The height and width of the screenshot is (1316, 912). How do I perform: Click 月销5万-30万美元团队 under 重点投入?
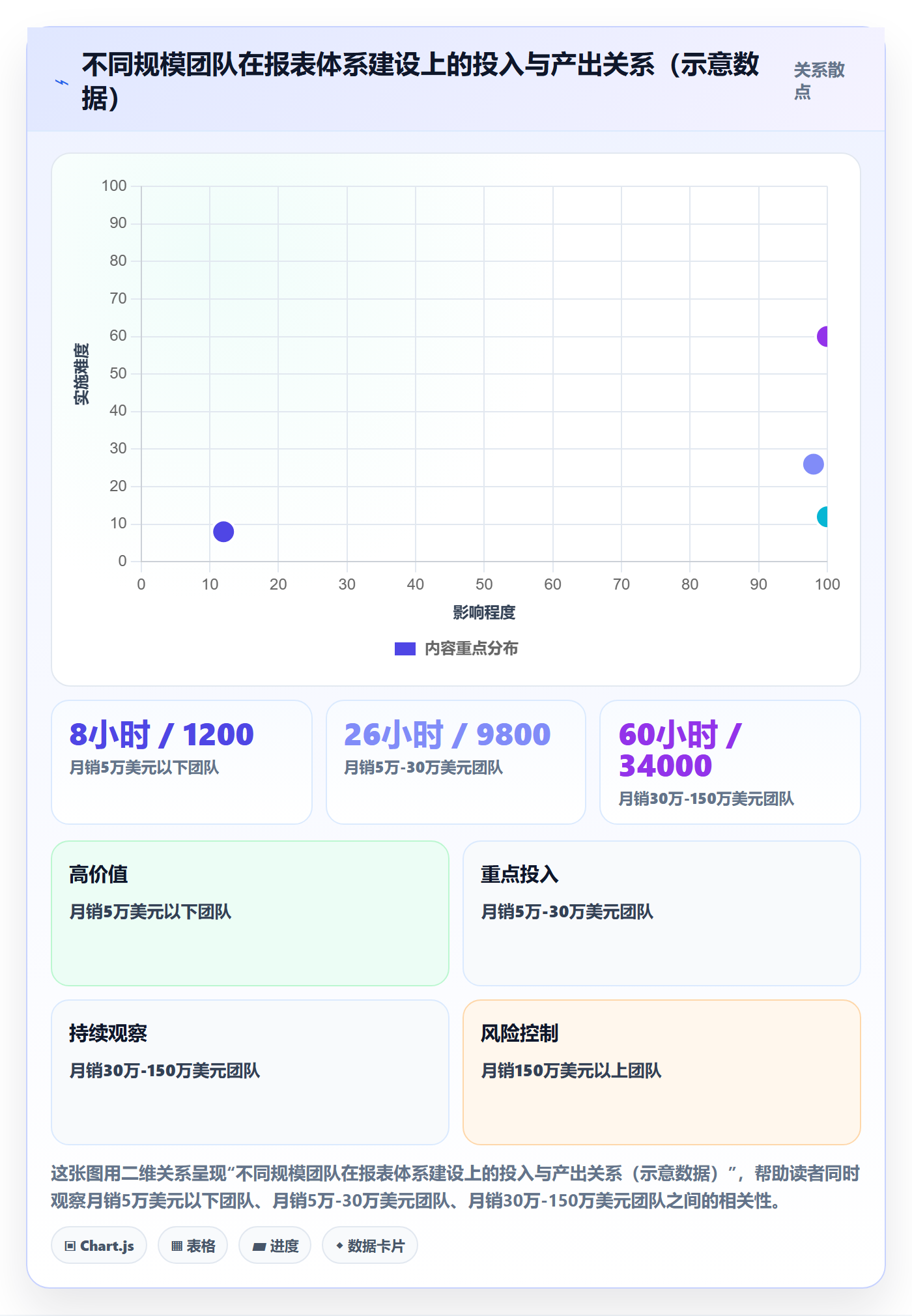[x=567, y=911]
